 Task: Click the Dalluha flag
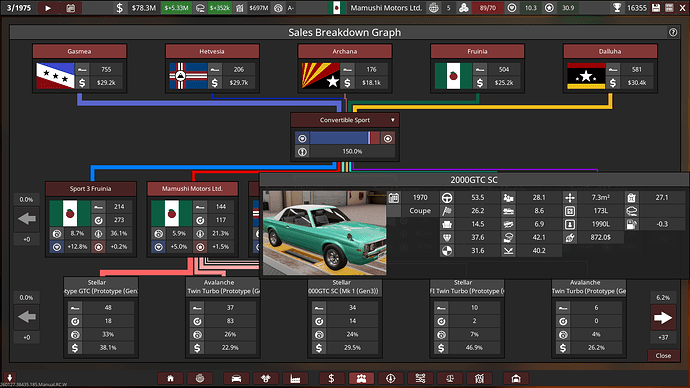pos(586,76)
